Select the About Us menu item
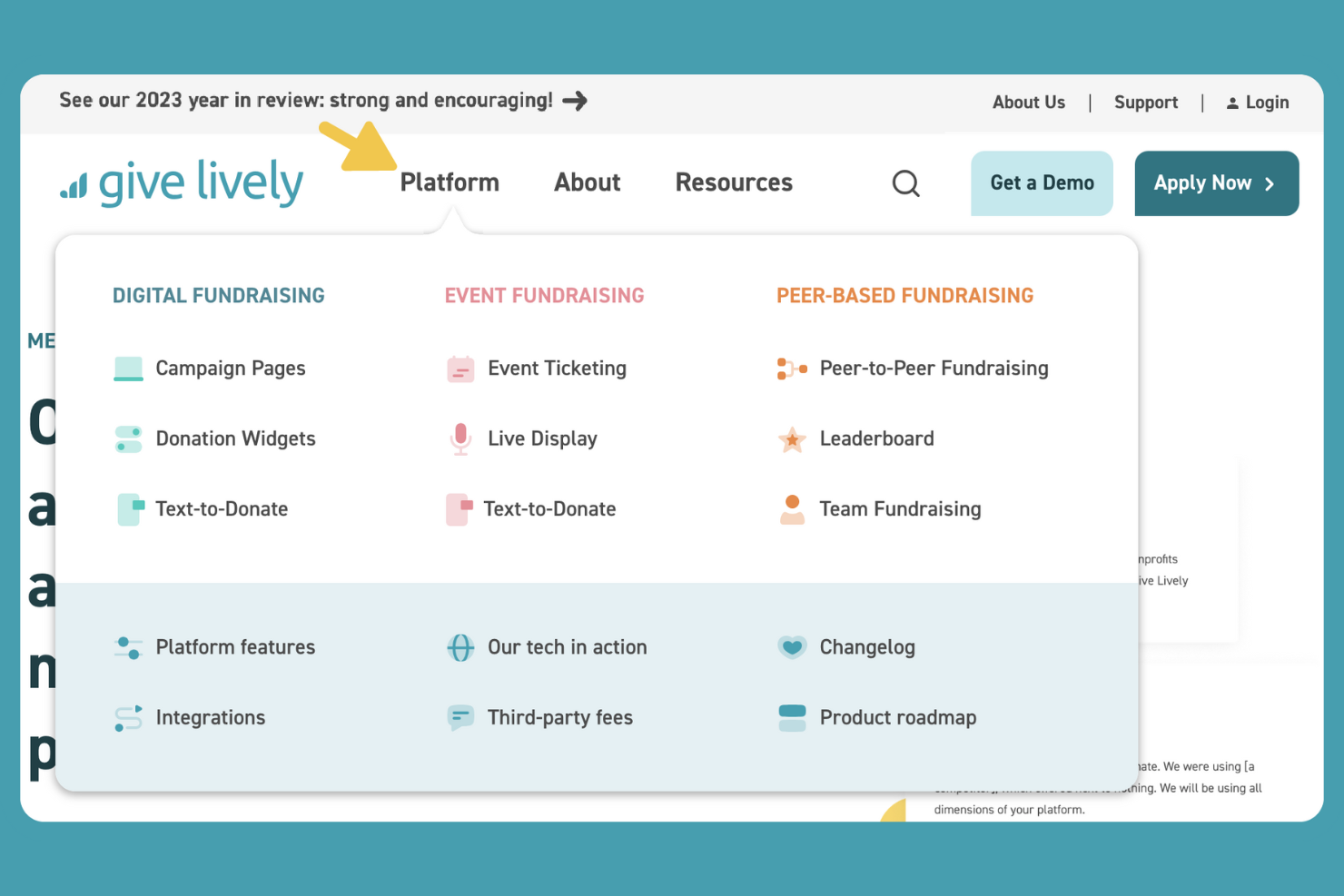The height and width of the screenshot is (896, 1344). coord(1029,102)
